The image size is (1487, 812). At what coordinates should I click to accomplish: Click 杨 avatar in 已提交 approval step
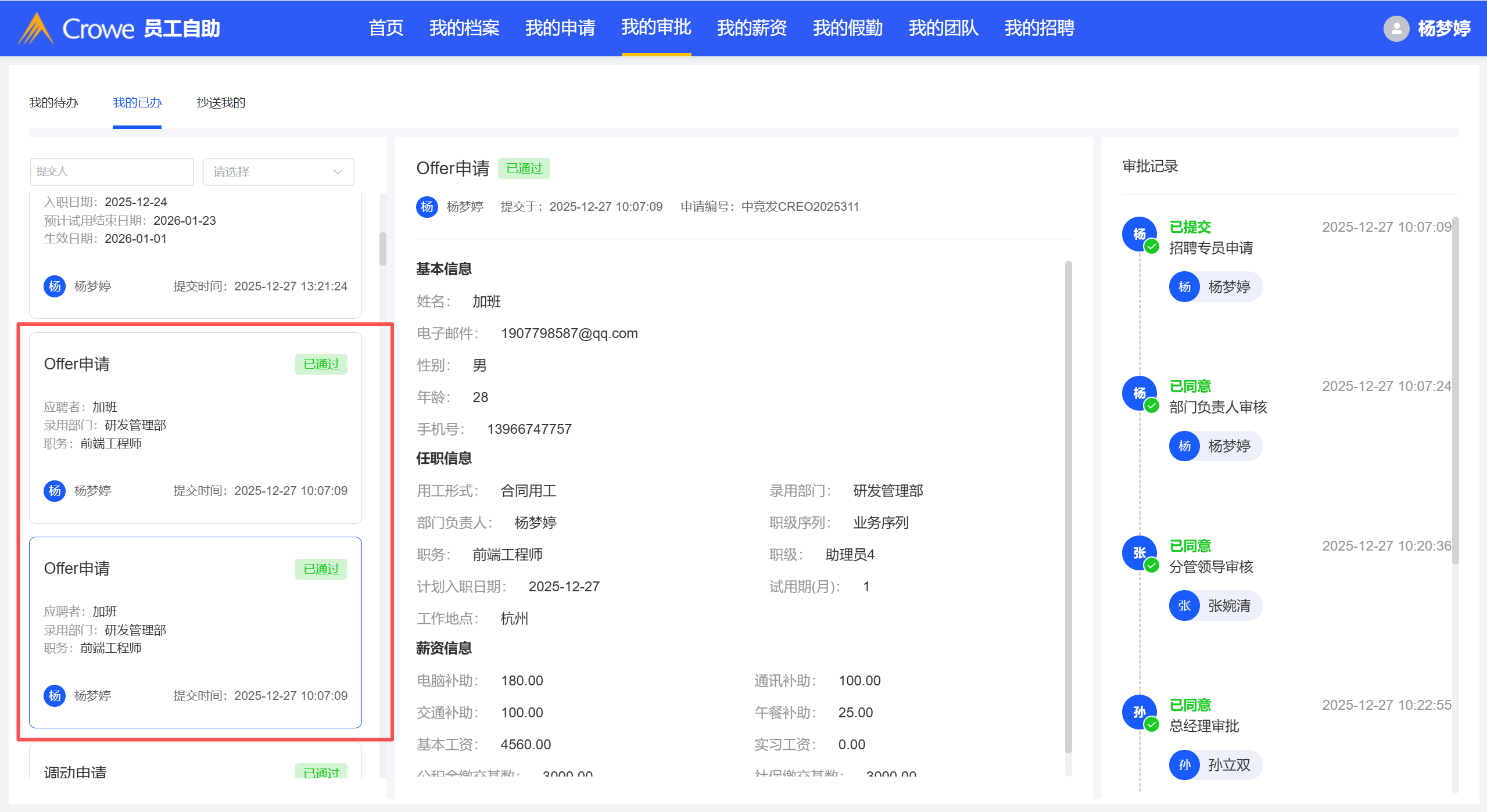click(1138, 233)
